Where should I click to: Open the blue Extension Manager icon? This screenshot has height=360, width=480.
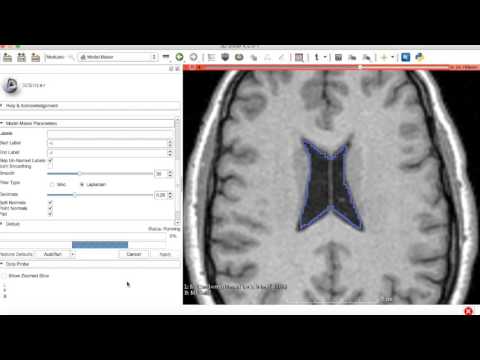click(405, 57)
